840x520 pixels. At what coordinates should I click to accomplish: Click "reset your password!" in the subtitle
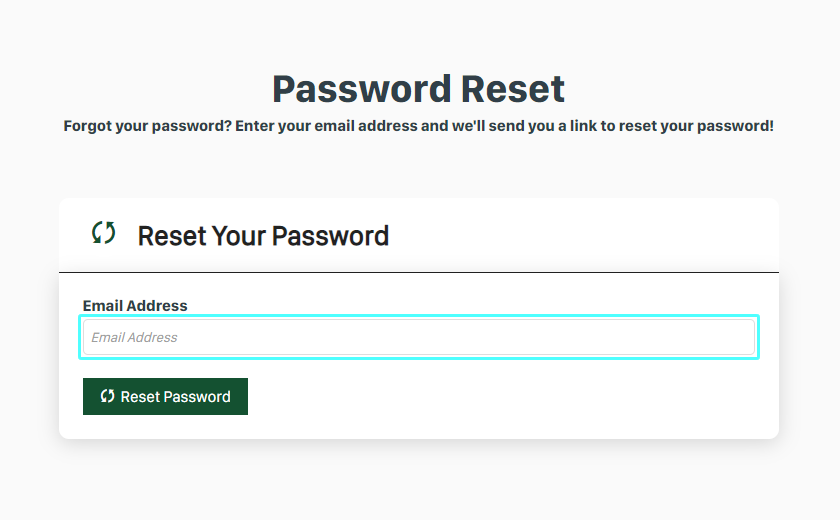696,126
